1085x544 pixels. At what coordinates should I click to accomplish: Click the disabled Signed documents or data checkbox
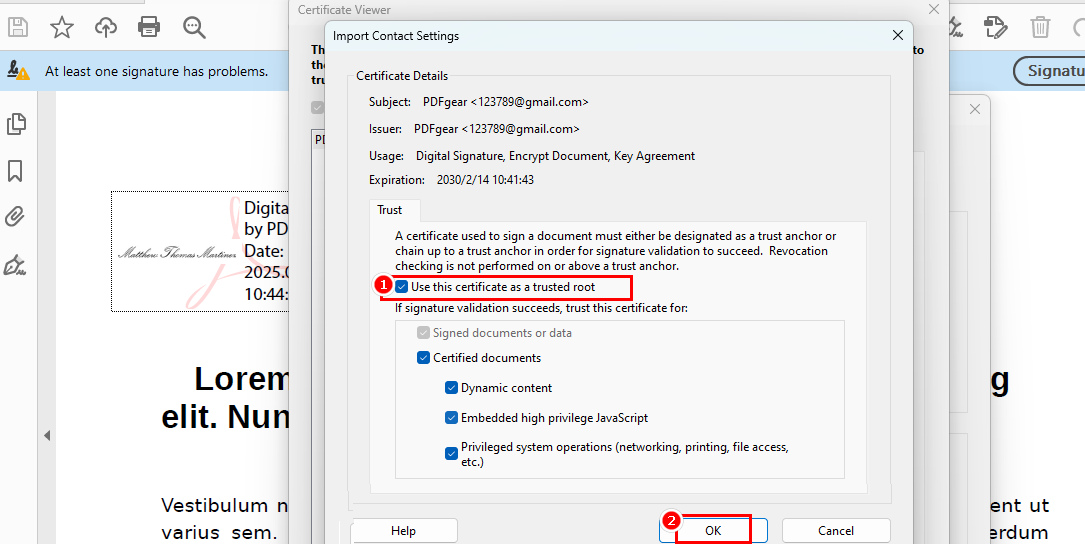pyautogui.click(x=423, y=333)
